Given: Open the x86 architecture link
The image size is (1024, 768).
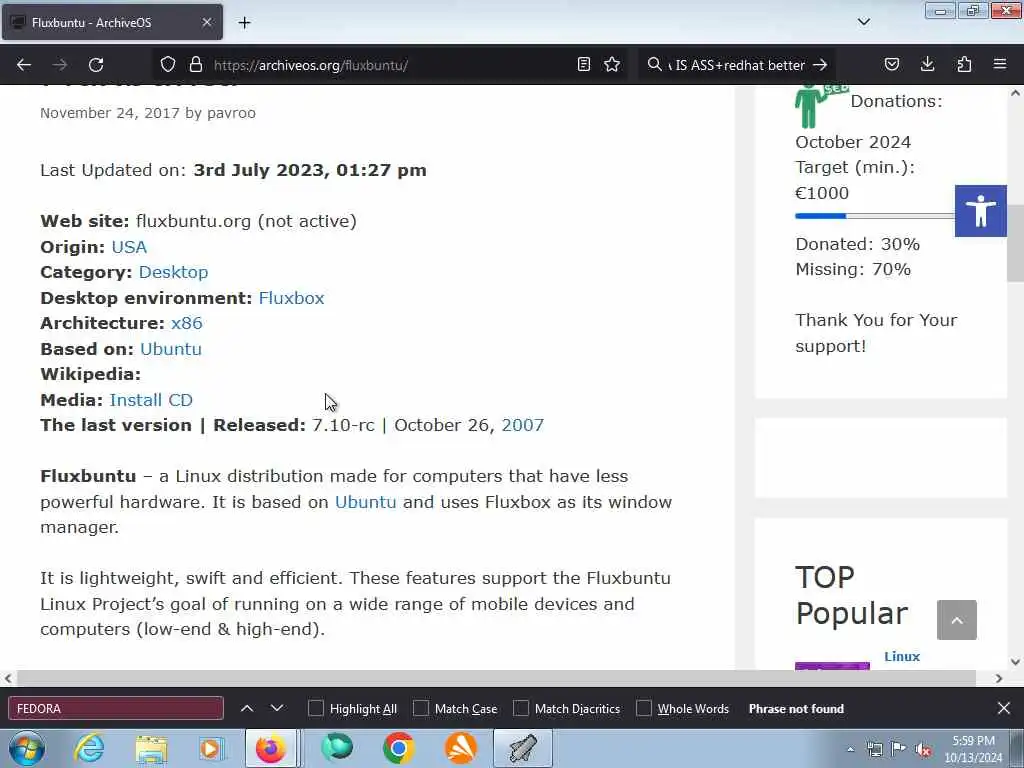Looking at the screenshot, I should point(187,323).
